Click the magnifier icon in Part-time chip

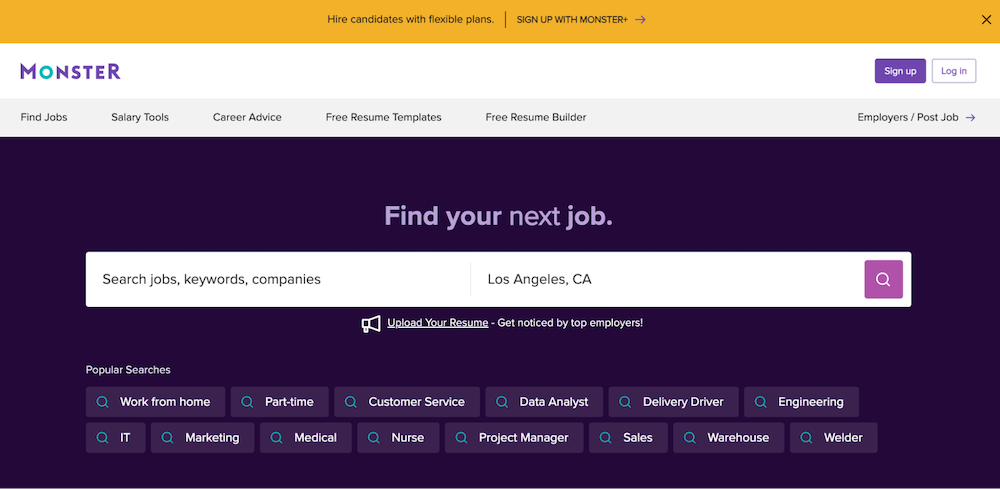247,402
